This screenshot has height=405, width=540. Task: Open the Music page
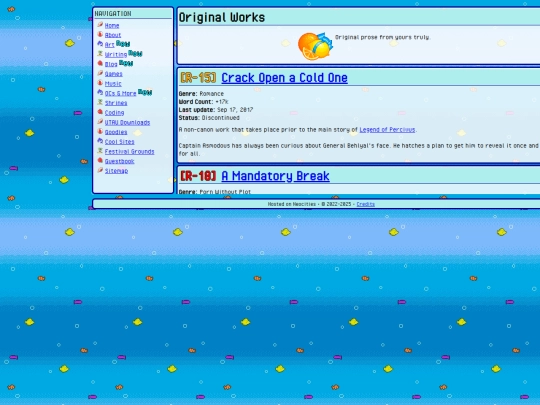tap(113, 84)
